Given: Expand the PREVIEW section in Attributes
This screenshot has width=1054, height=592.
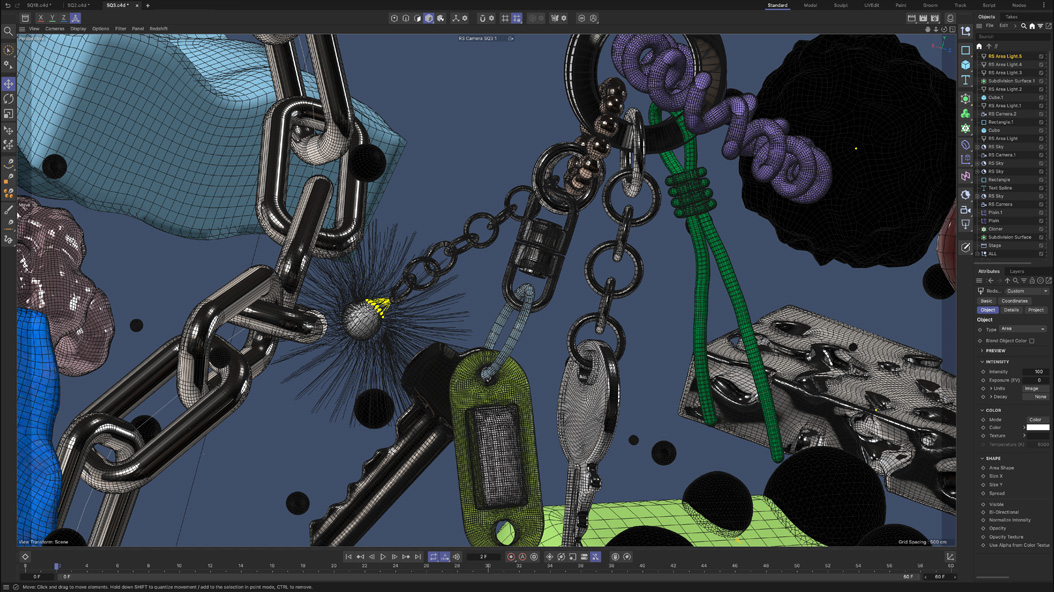Looking at the screenshot, I should (x=982, y=350).
